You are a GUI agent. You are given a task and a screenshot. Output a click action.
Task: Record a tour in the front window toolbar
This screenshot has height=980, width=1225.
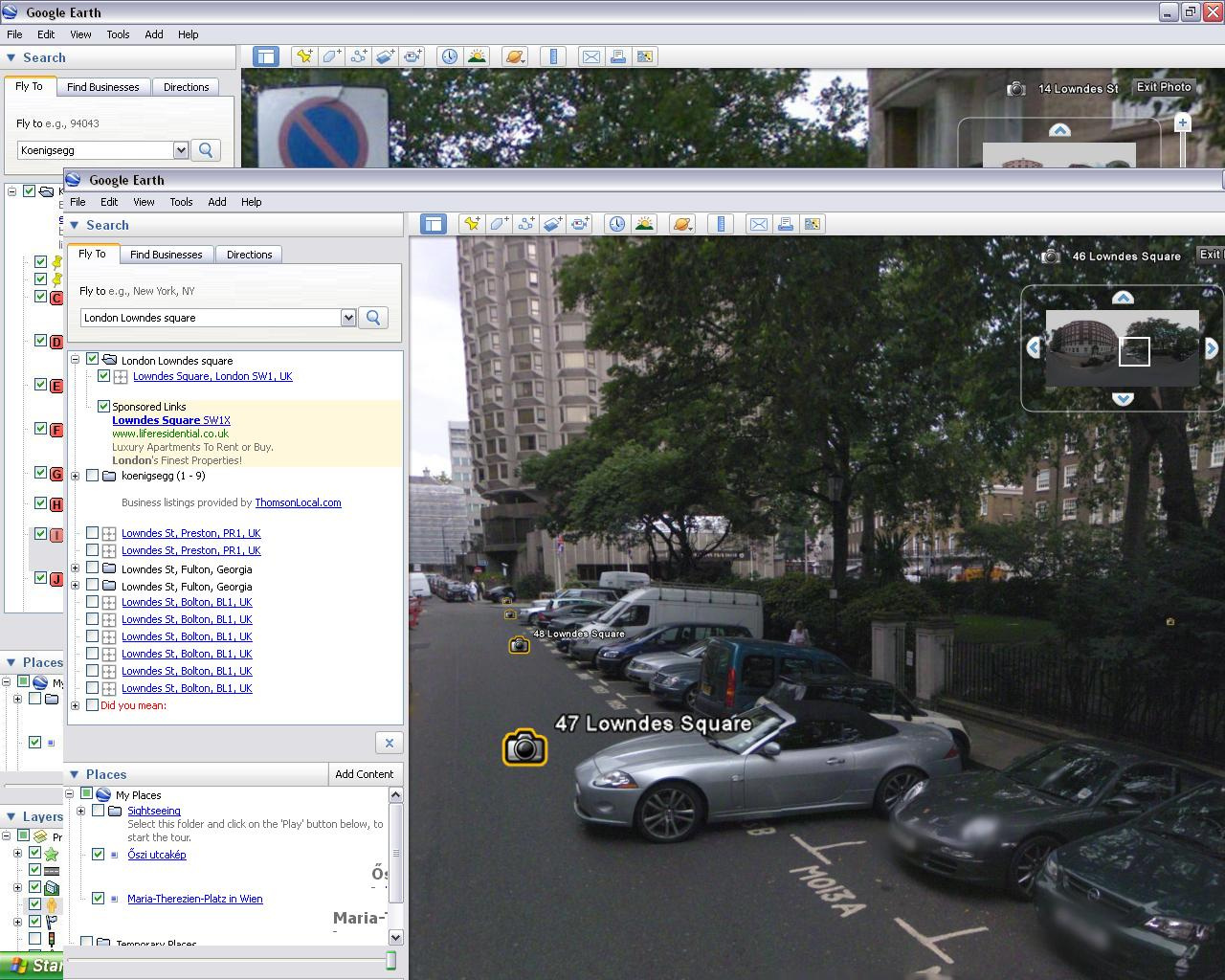point(580,224)
